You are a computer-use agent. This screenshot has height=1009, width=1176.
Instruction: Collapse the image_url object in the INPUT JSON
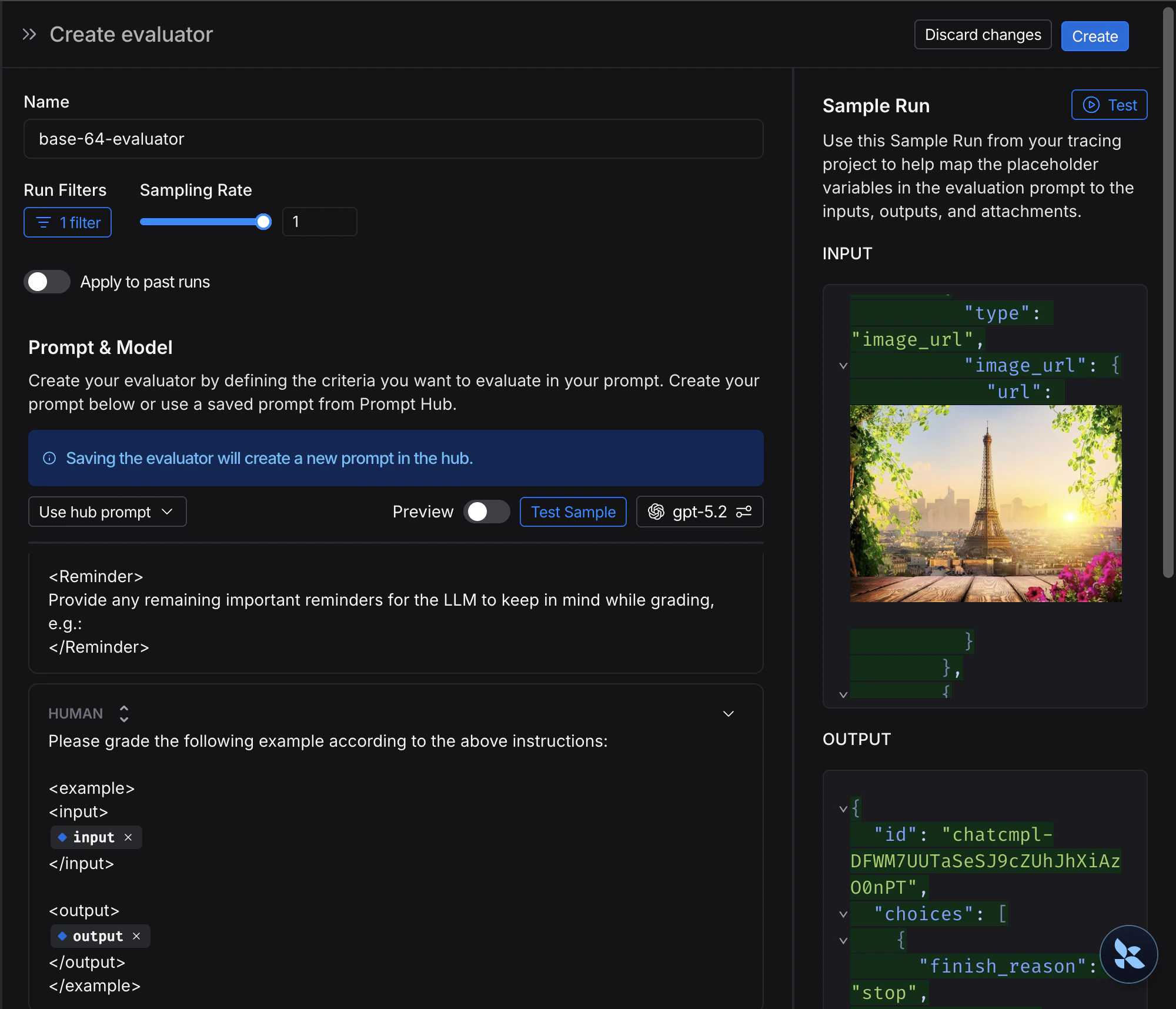(x=842, y=365)
